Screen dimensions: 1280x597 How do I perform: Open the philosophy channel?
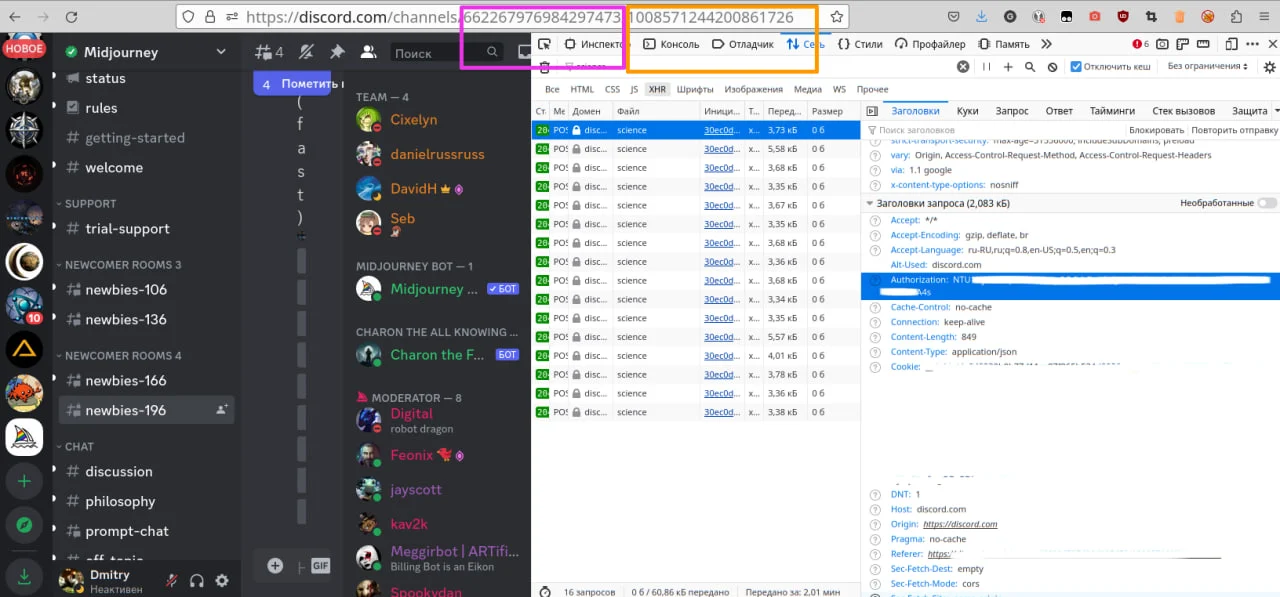120,501
